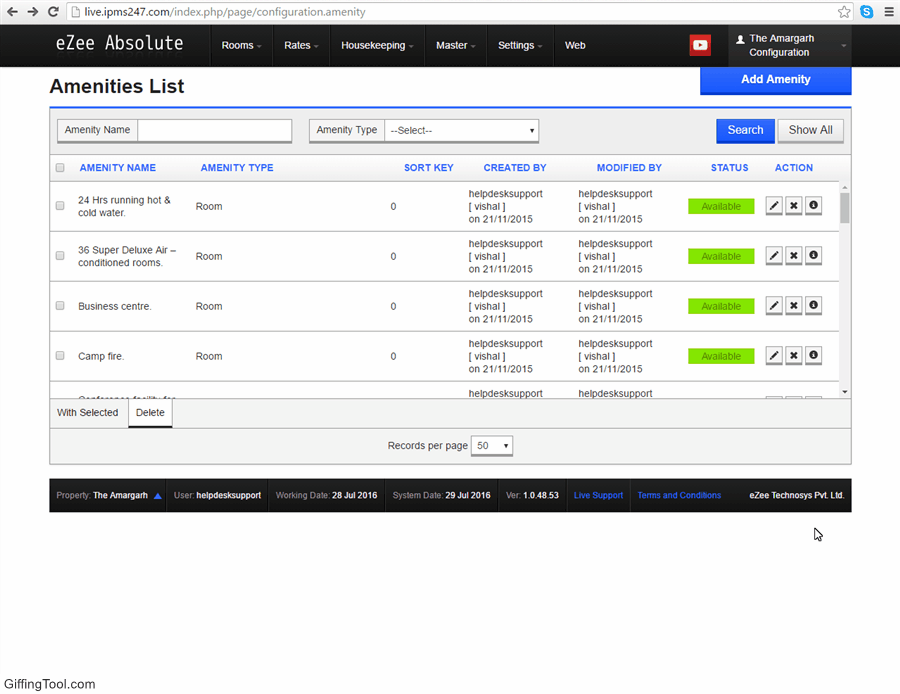Toggle Available status for Camp fire
This screenshot has height=694, width=900.
(721, 356)
